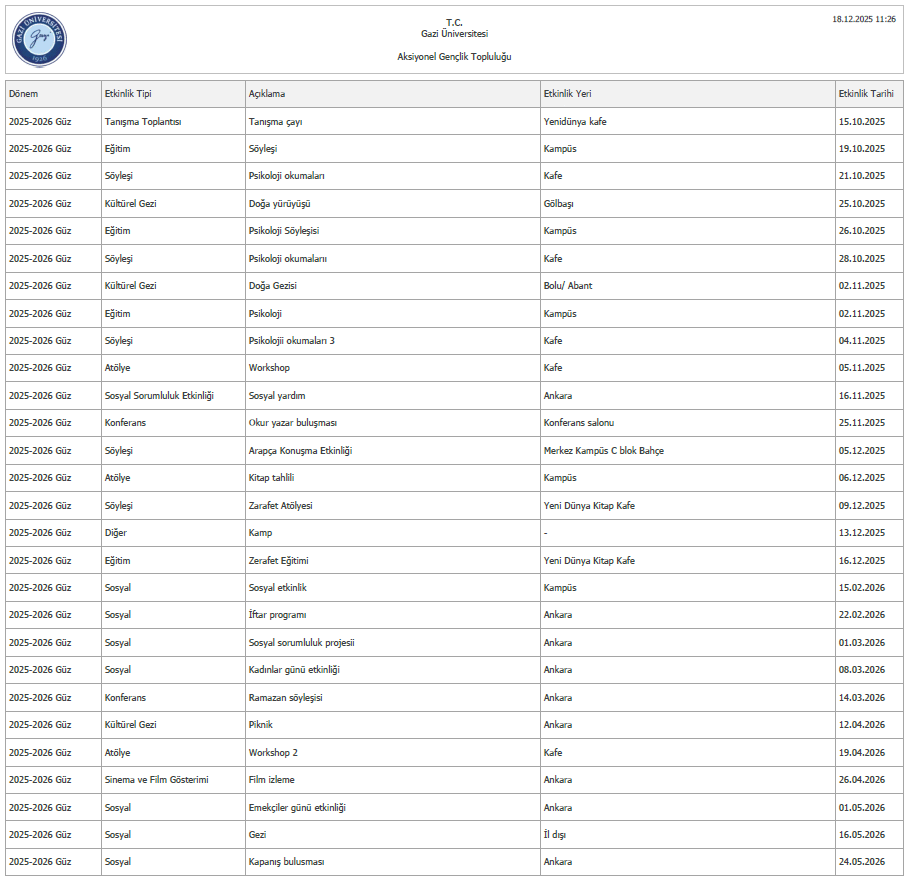This screenshot has height=878, width=908.
Task: Select the Aksiyonel Gençlik Topluluğu title text
Action: pyautogui.click(x=454, y=57)
